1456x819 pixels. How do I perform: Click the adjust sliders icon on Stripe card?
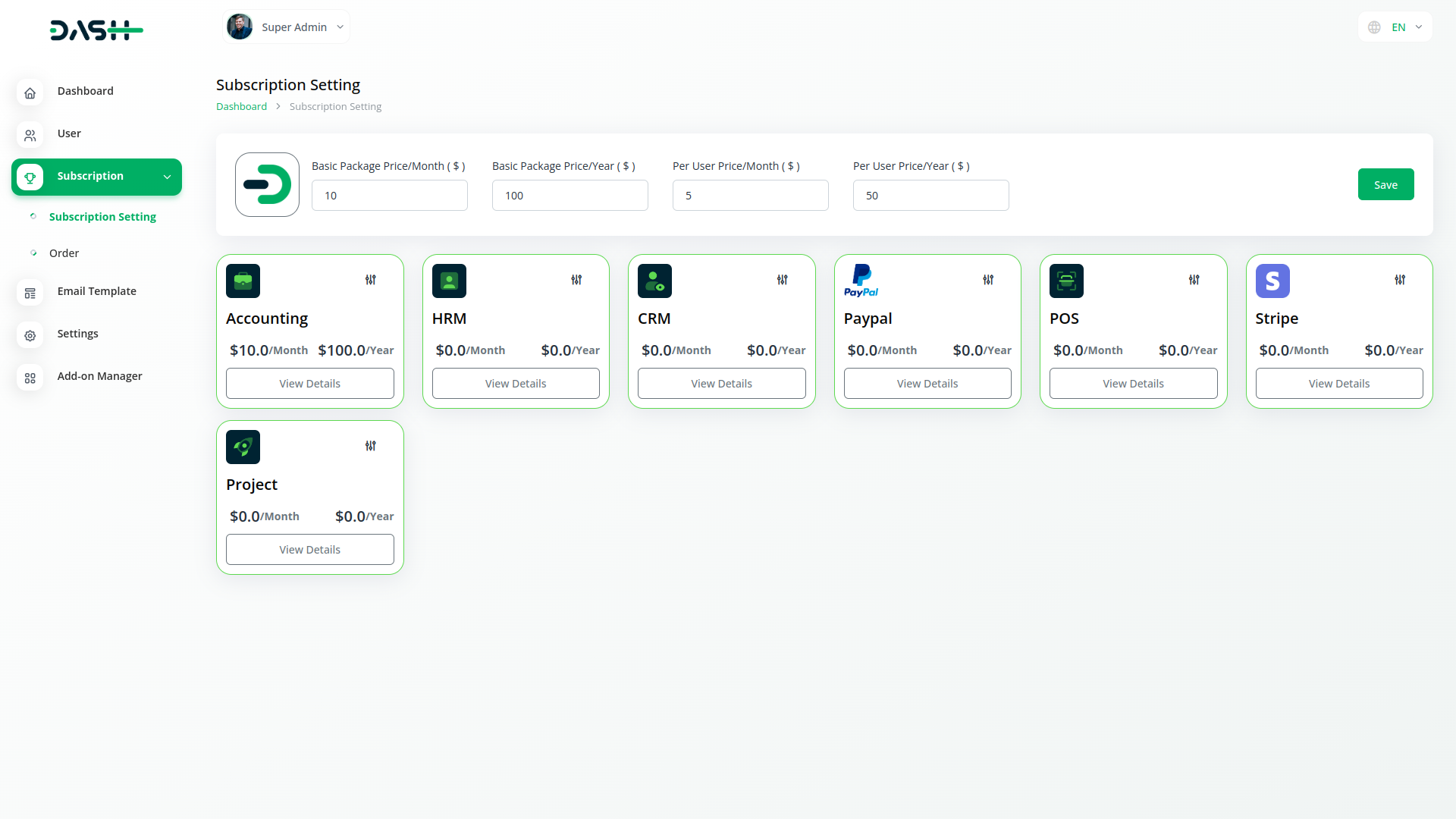[1400, 280]
